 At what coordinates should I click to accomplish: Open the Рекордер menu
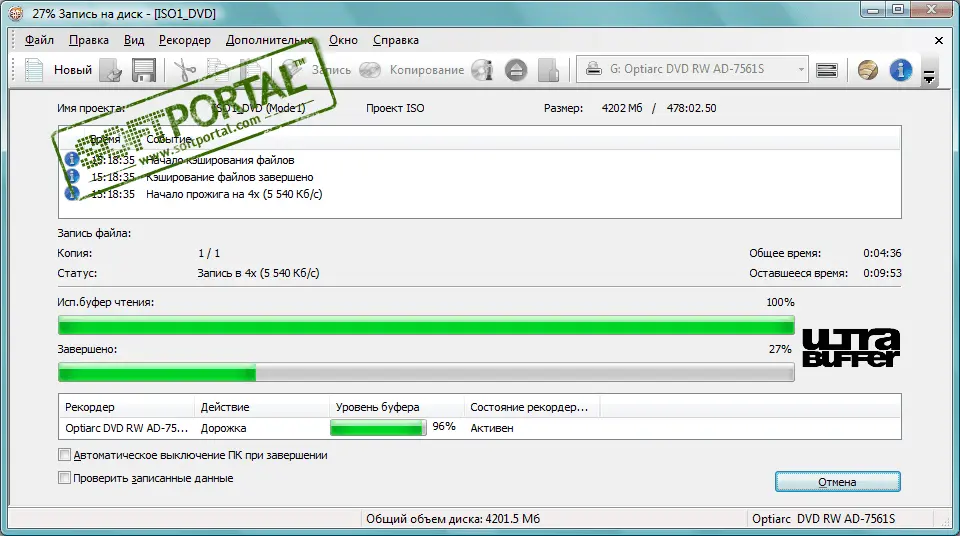click(184, 40)
